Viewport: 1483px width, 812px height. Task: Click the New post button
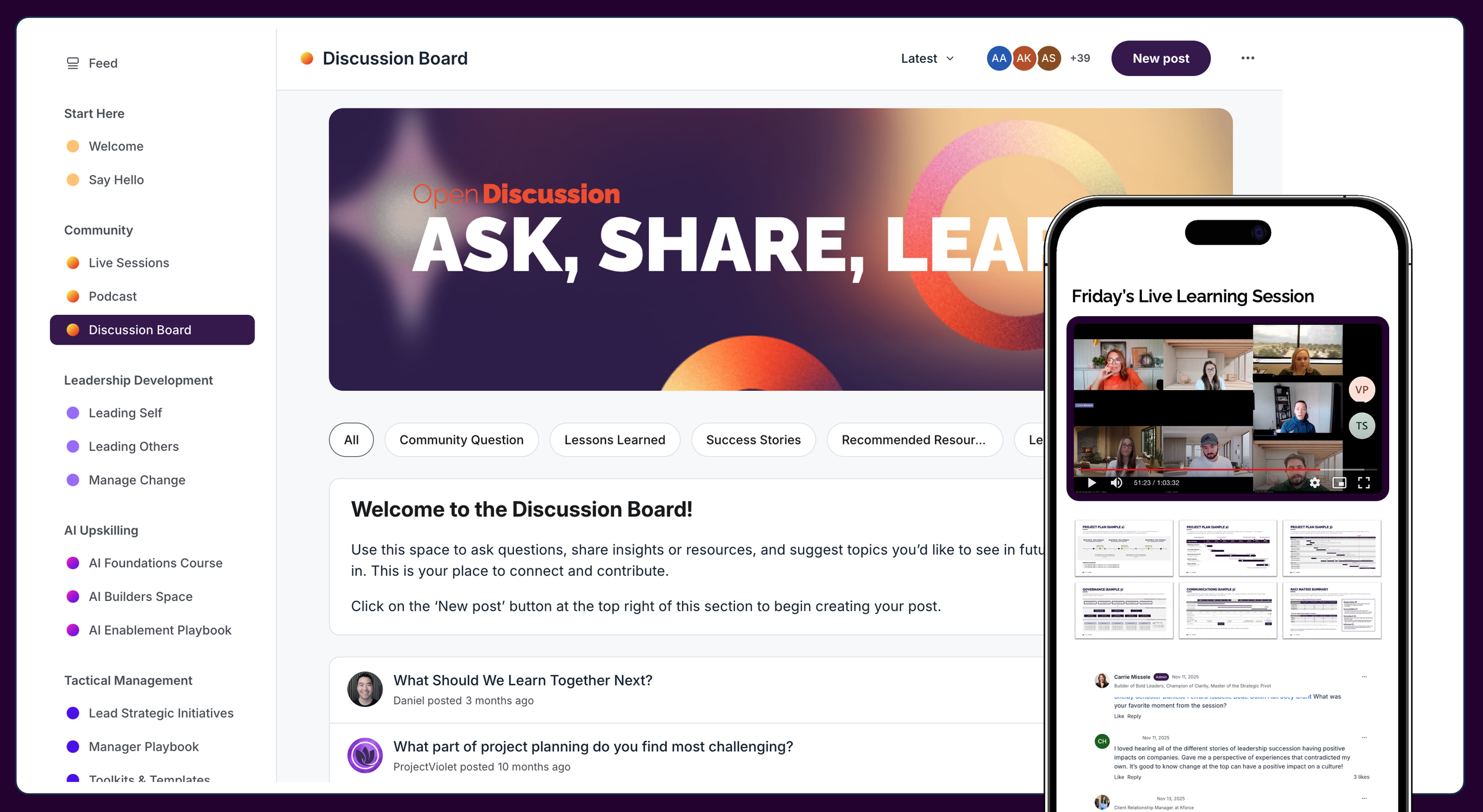[1161, 58]
